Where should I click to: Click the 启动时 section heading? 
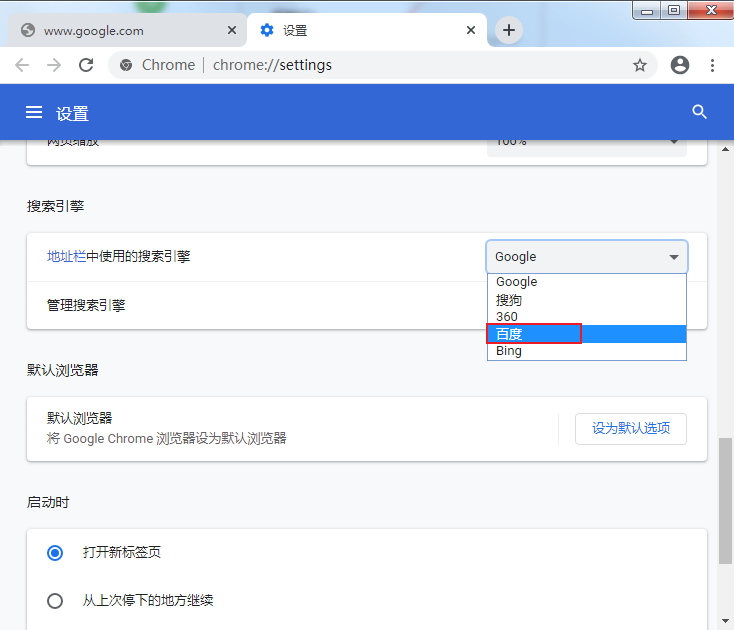tap(48, 502)
